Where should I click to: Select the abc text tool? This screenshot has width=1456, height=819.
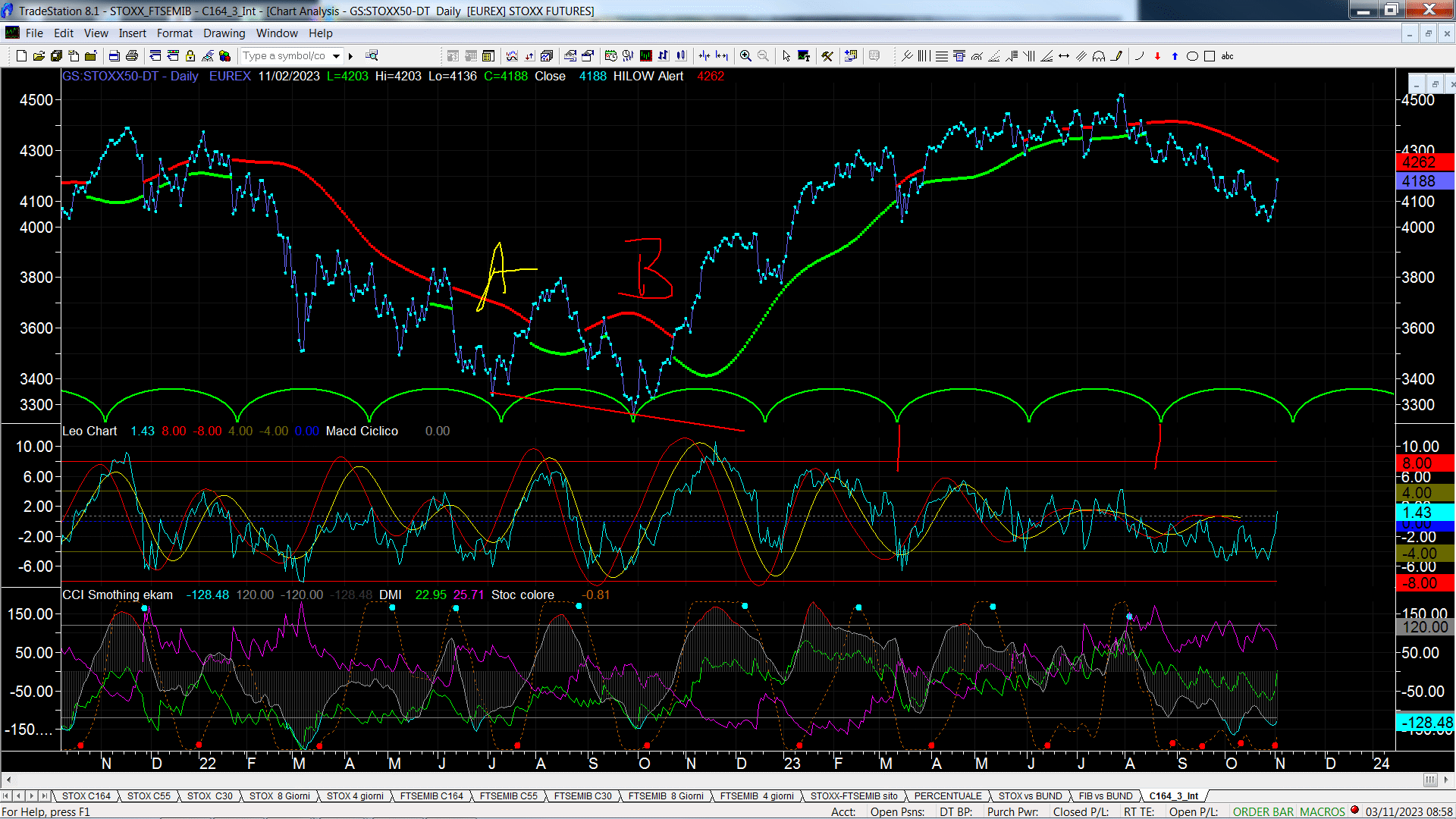(1227, 56)
